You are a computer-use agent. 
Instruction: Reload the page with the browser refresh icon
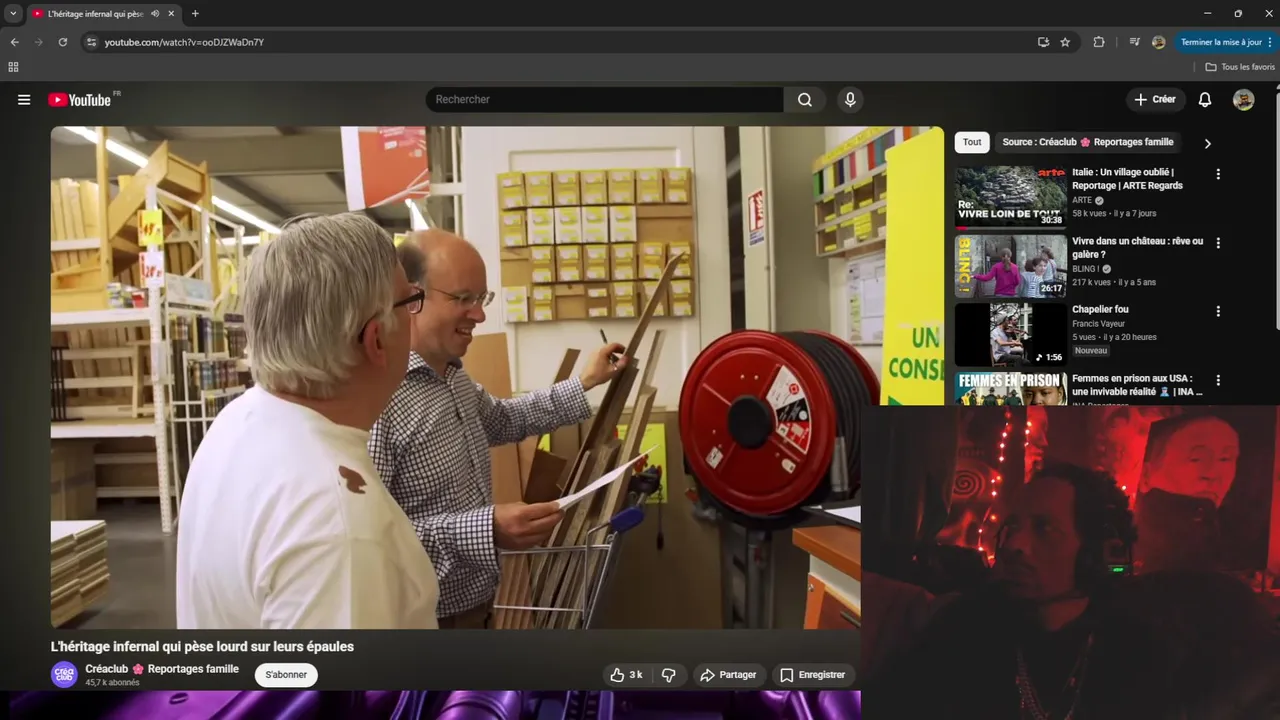[62, 42]
